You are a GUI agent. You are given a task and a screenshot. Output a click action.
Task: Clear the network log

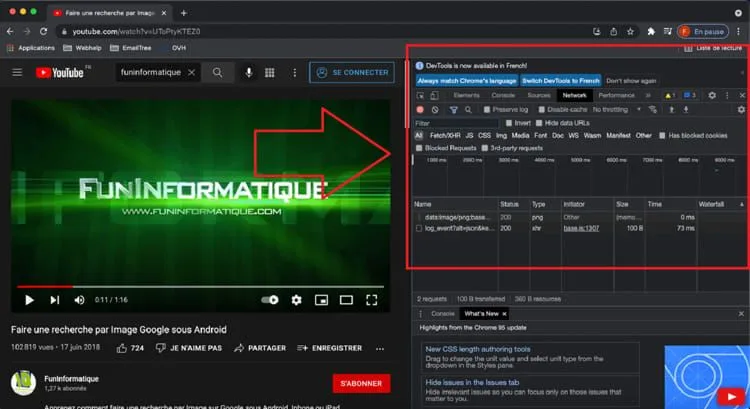pyautogui.click(x=436, y=109)
